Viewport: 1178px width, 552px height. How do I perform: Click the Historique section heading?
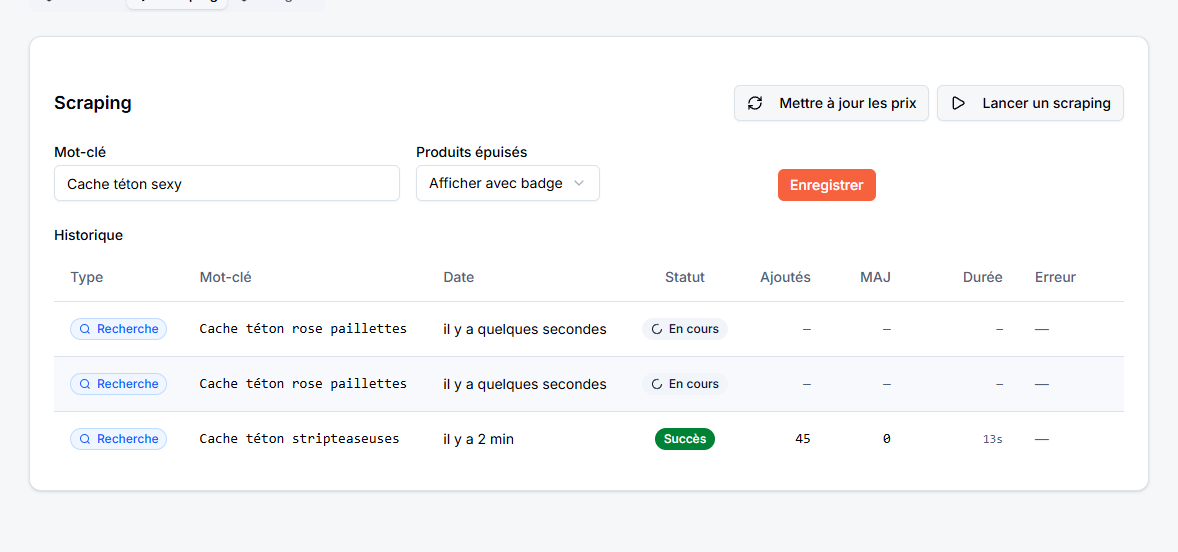point(89,235)
